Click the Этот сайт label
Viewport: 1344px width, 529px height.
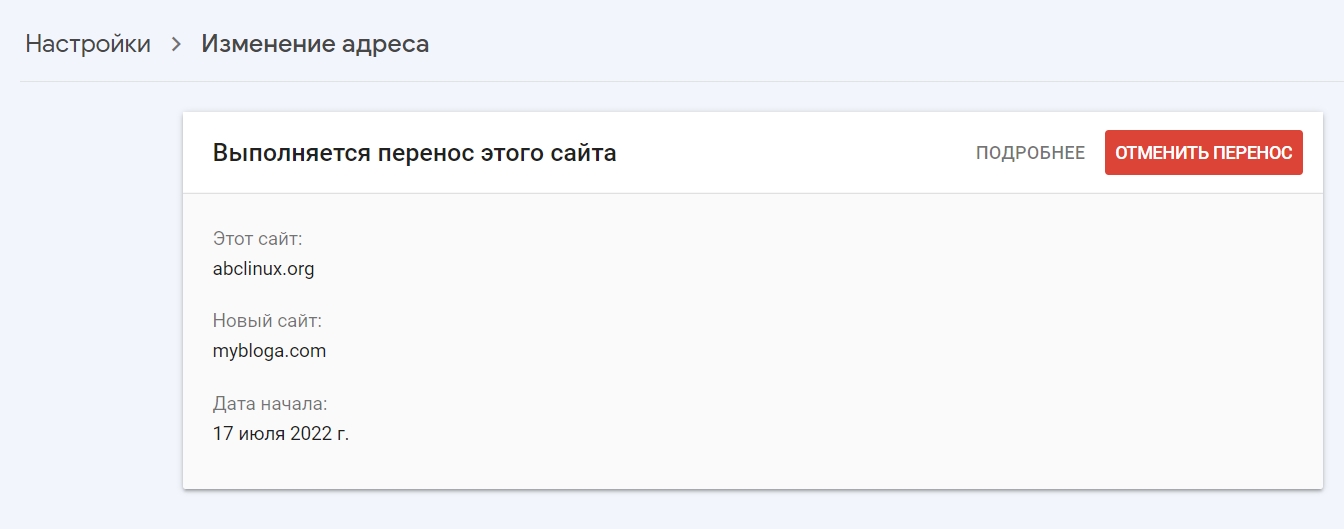click(x=257, y=239)
